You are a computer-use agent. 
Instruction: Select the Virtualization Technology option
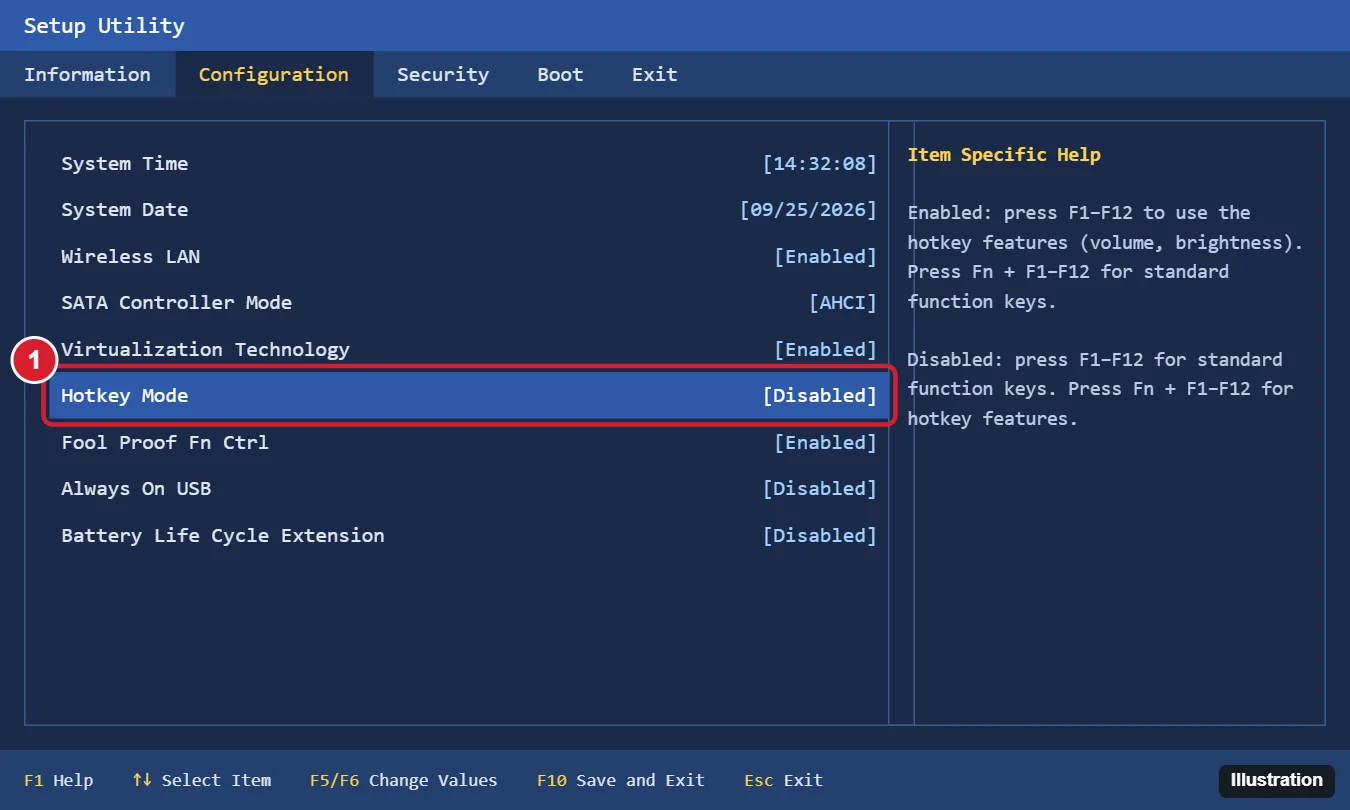tap(469, 349)
